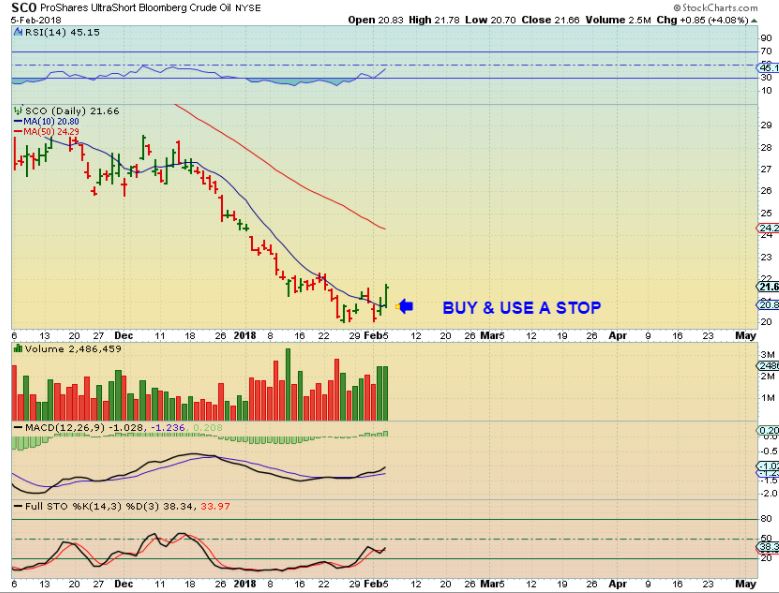Click the date 5-Feb-2018

point(36,20)
